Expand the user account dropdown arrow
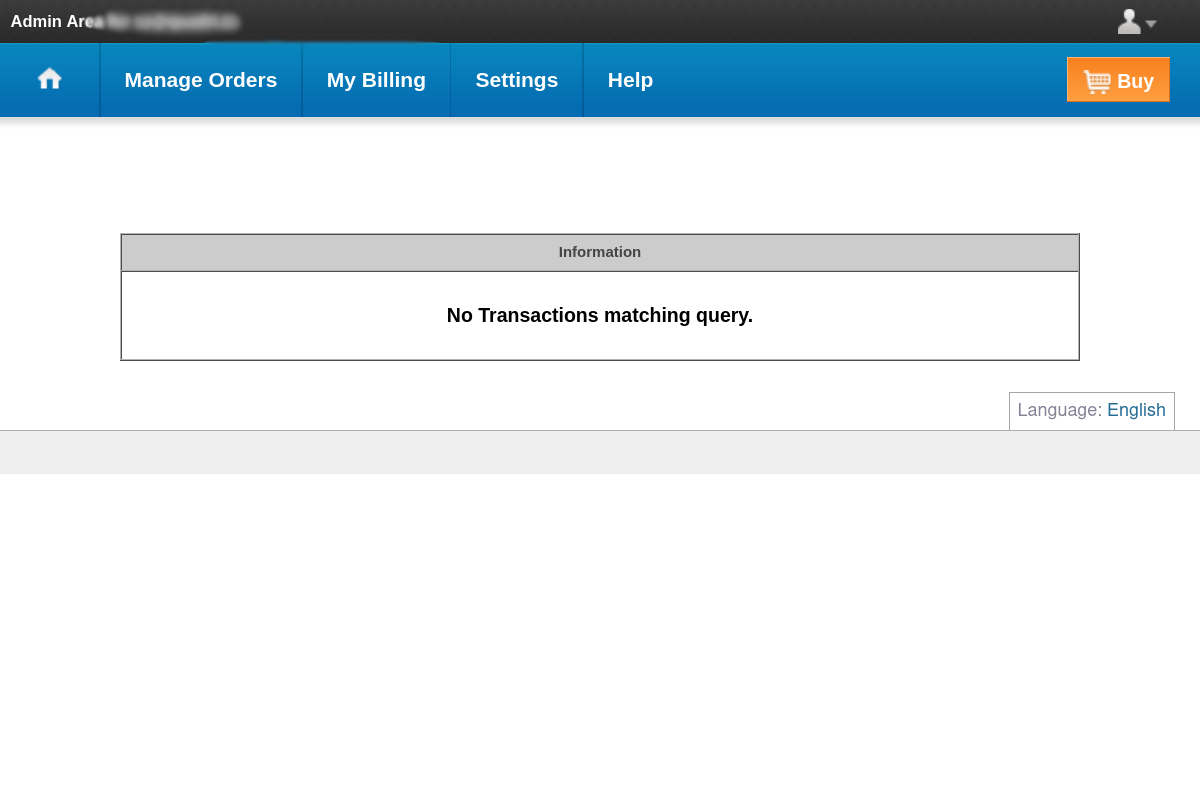Image resolution: width=1200 pixels, height=804 pixels. (x=1151, y=23)
